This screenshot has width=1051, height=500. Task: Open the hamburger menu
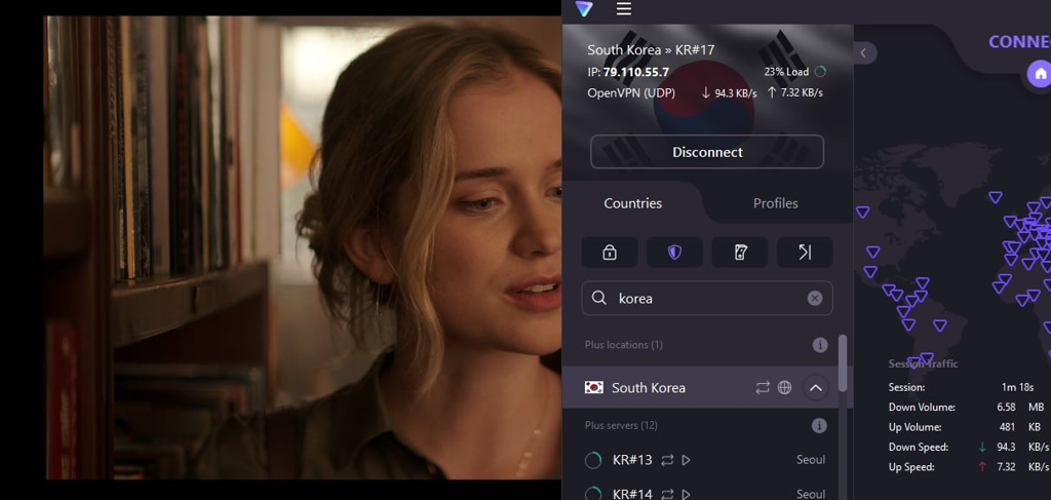pyautogui.click(x=623, y=9)
